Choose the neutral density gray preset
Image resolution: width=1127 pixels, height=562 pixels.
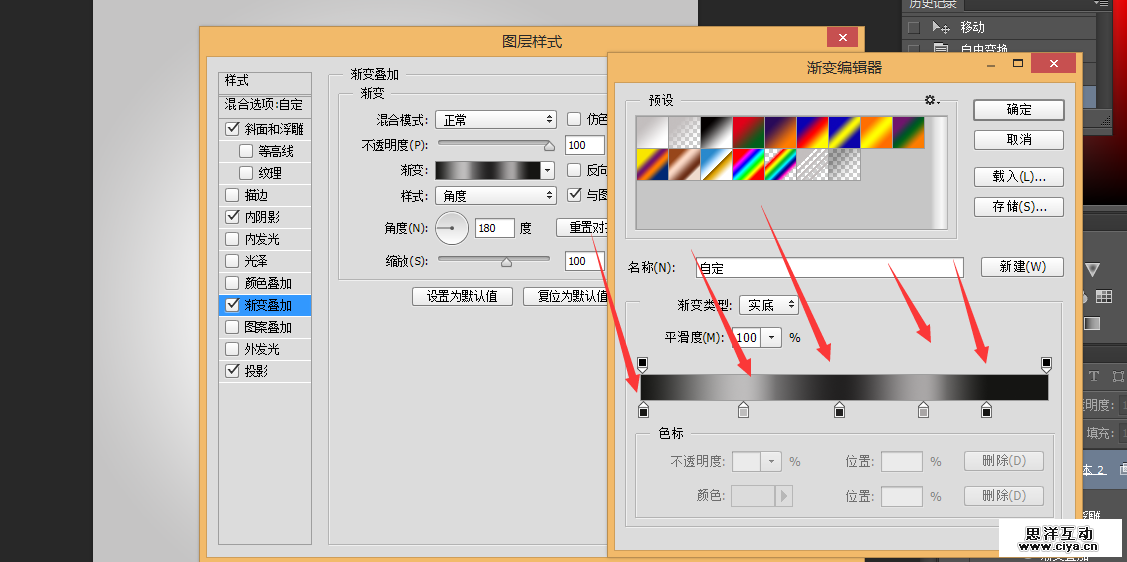tap(844, 165)
